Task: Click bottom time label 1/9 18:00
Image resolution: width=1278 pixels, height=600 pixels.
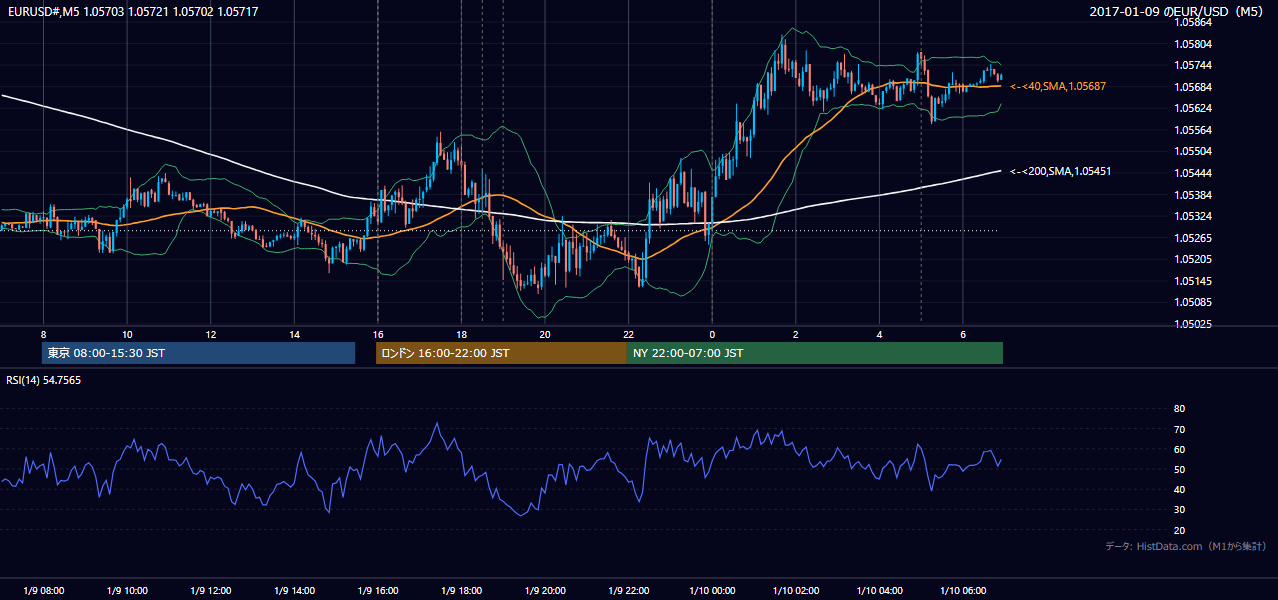Action: [x=461, y=590]
